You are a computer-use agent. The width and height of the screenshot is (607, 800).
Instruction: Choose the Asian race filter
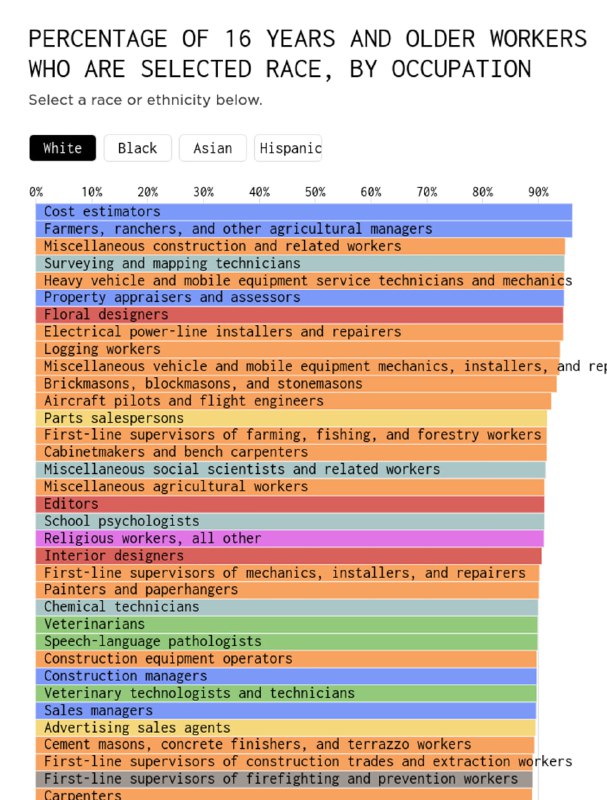(x=212, y=148)
